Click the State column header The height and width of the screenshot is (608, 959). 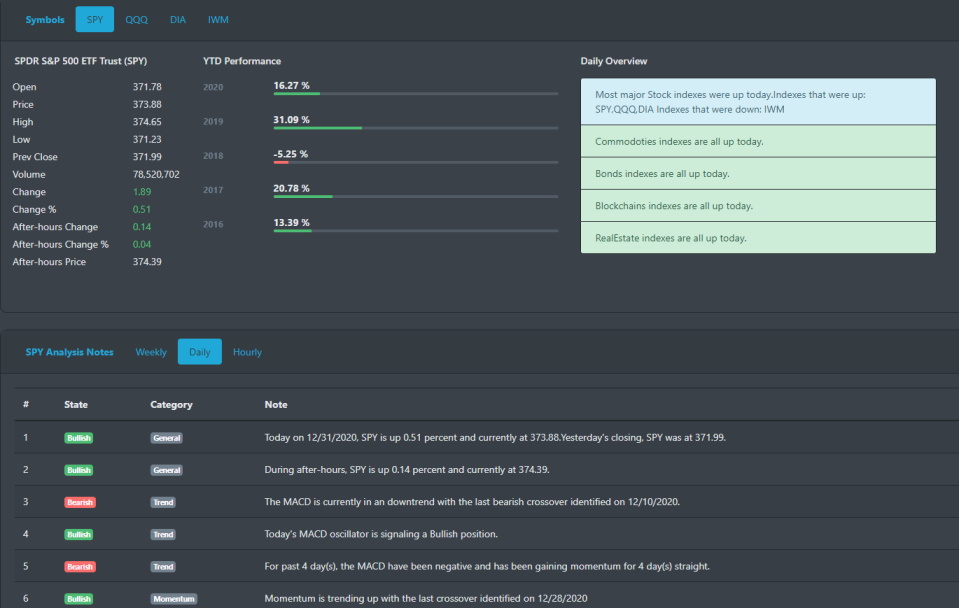coord(76,404)
